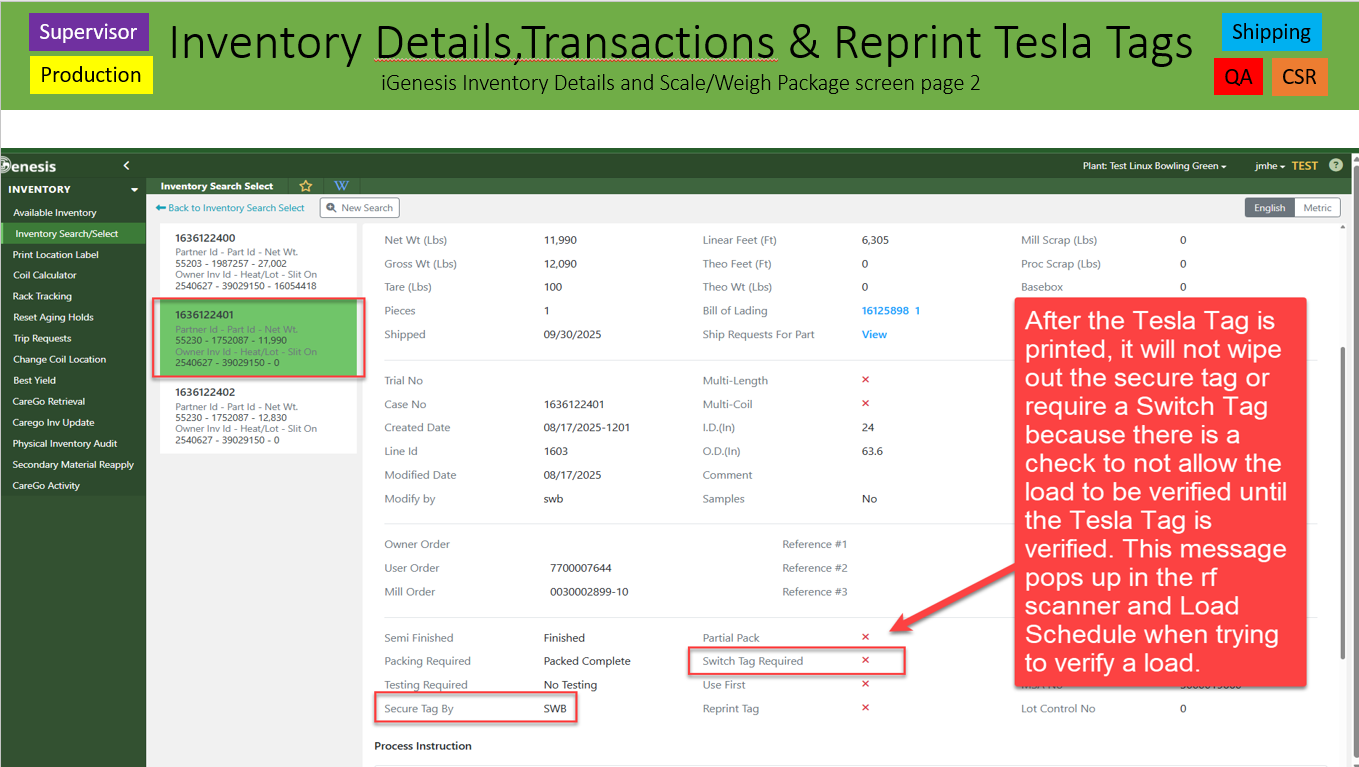Open Inventory Search/Select in sidebar
The width and height of the screenshot is (1359, 767).
(67, 234)
